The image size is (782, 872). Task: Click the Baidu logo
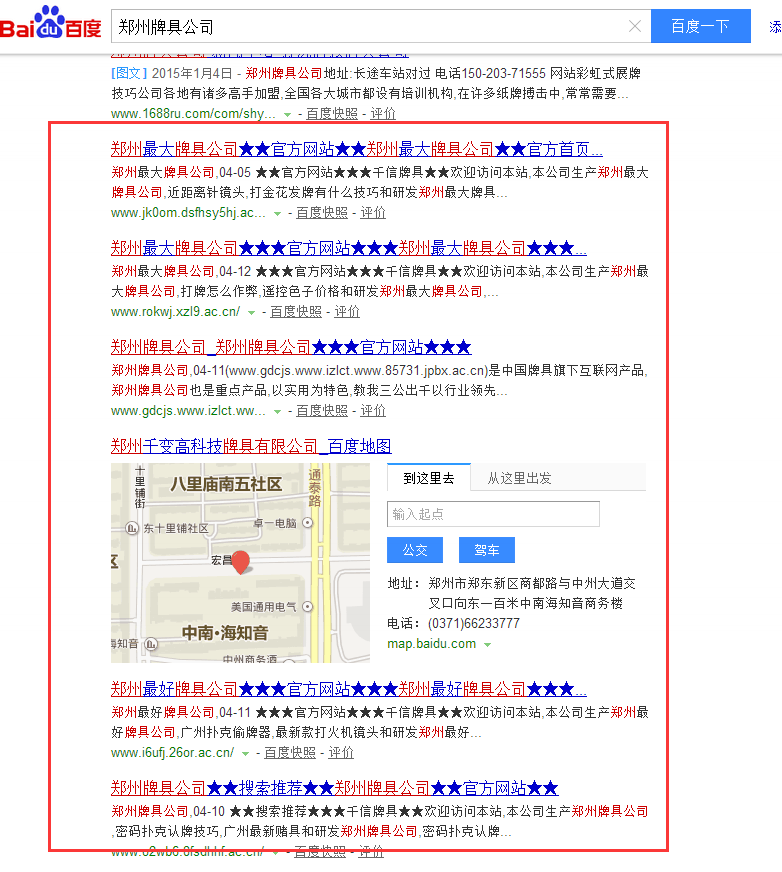coord(51,23)
